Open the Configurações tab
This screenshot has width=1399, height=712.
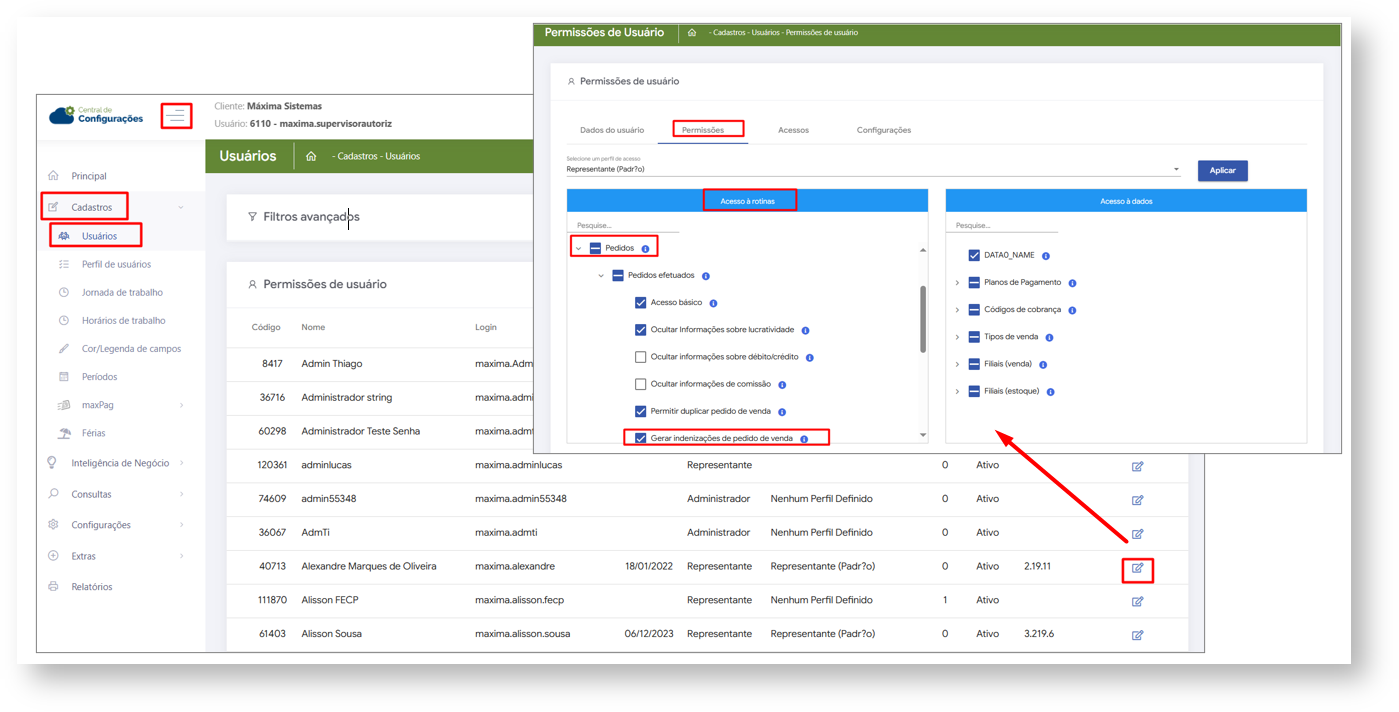click(x=883, y=130)
